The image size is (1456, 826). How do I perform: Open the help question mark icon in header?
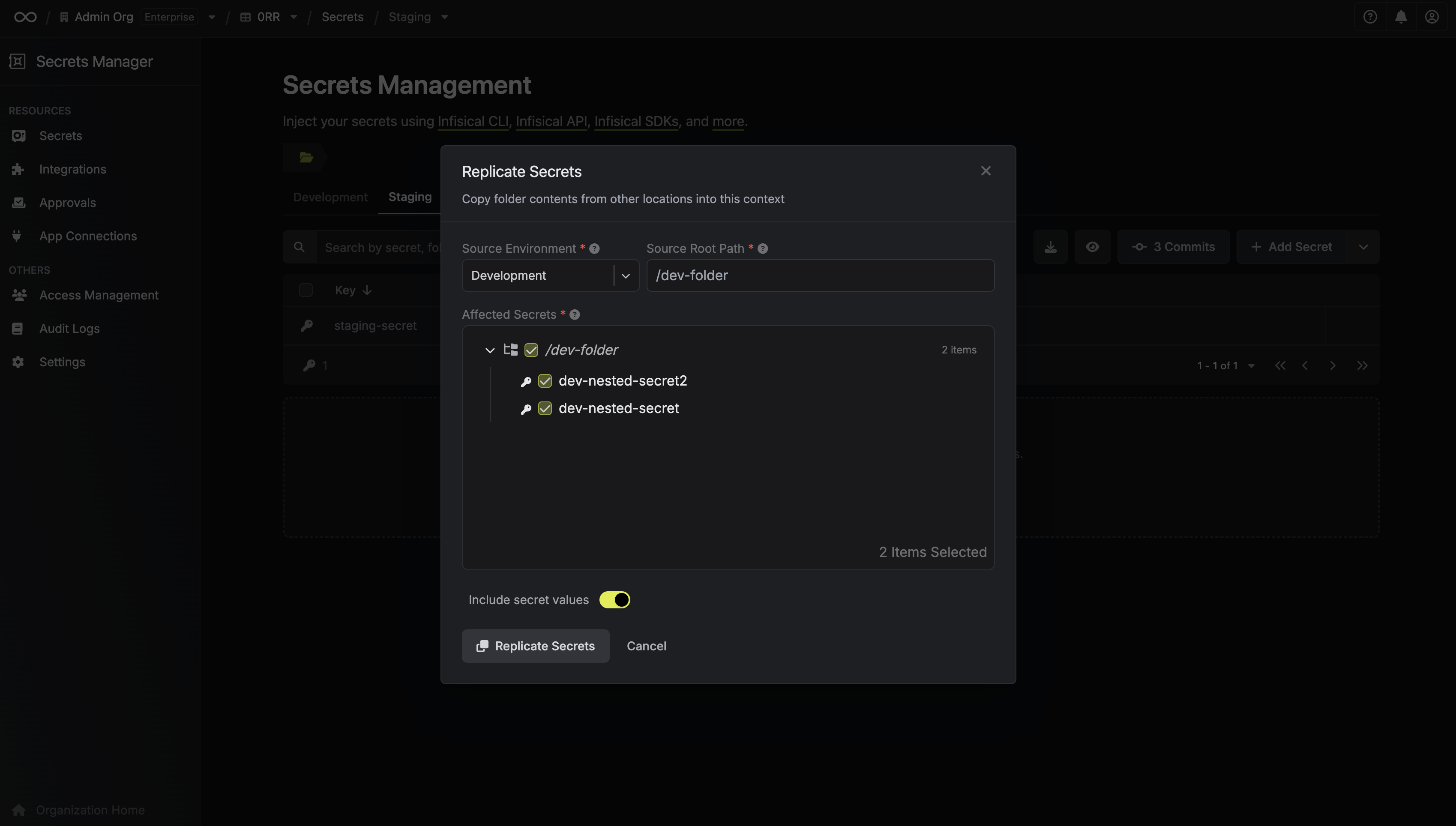(x=1370, y=17)
